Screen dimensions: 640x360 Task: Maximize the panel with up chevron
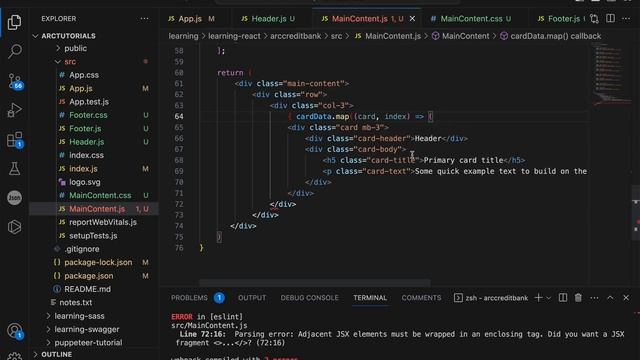[x=610, y=298]
